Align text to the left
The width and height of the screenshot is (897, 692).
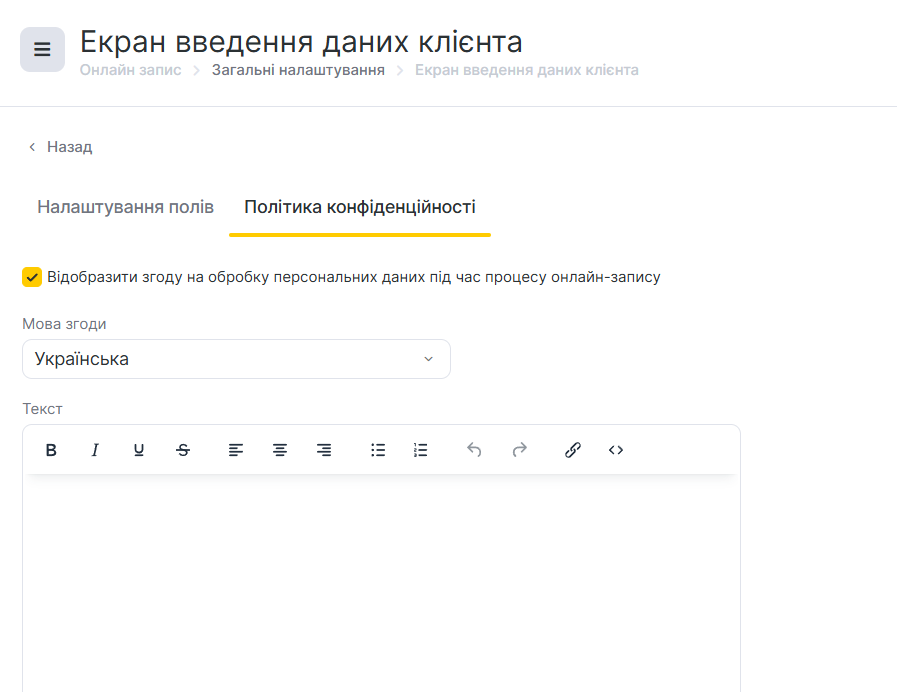pyautogui.click(x=236, y=450)
